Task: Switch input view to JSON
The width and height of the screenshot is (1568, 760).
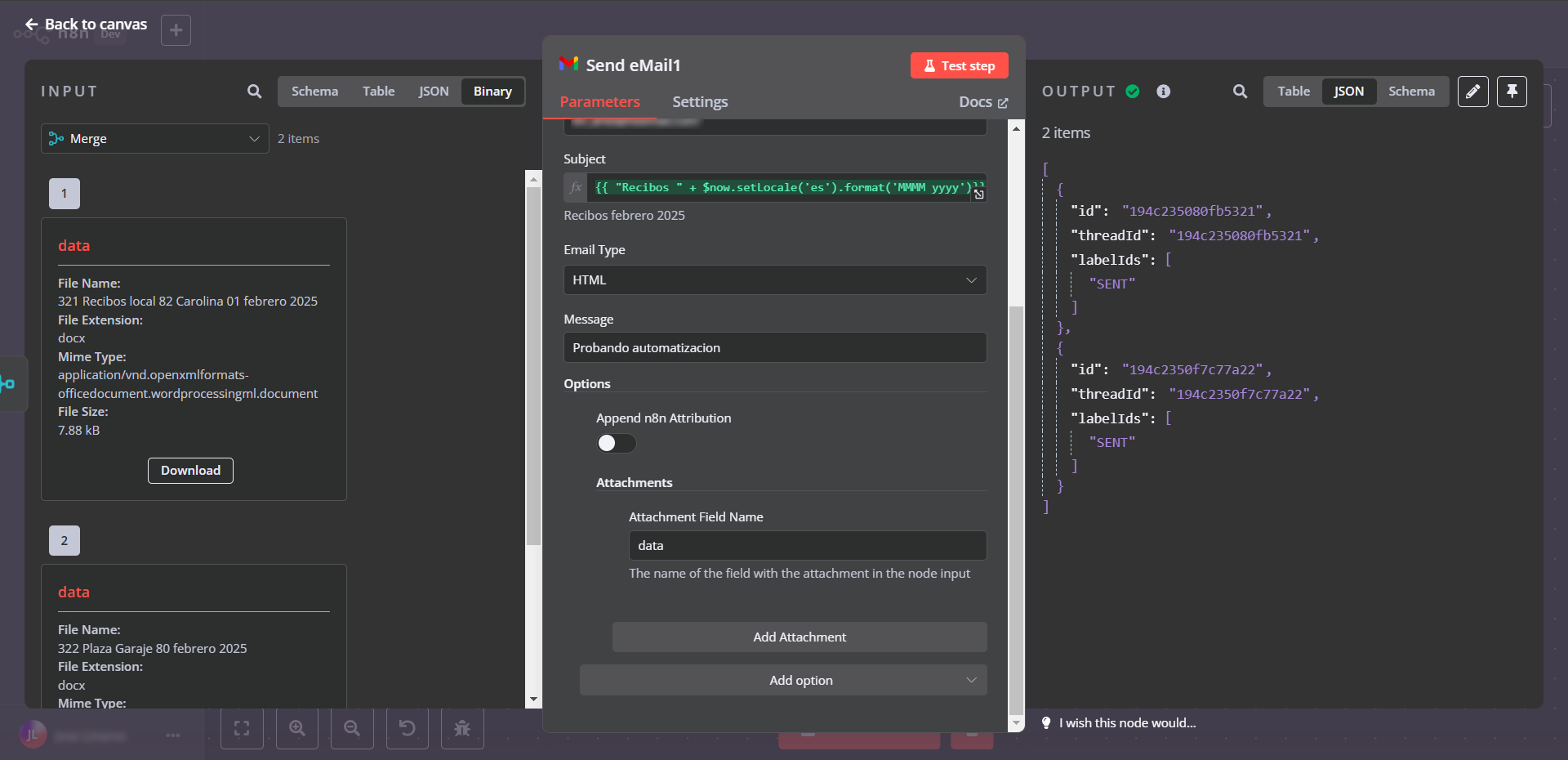Action: pyautogui.click(x=434, y=92)
